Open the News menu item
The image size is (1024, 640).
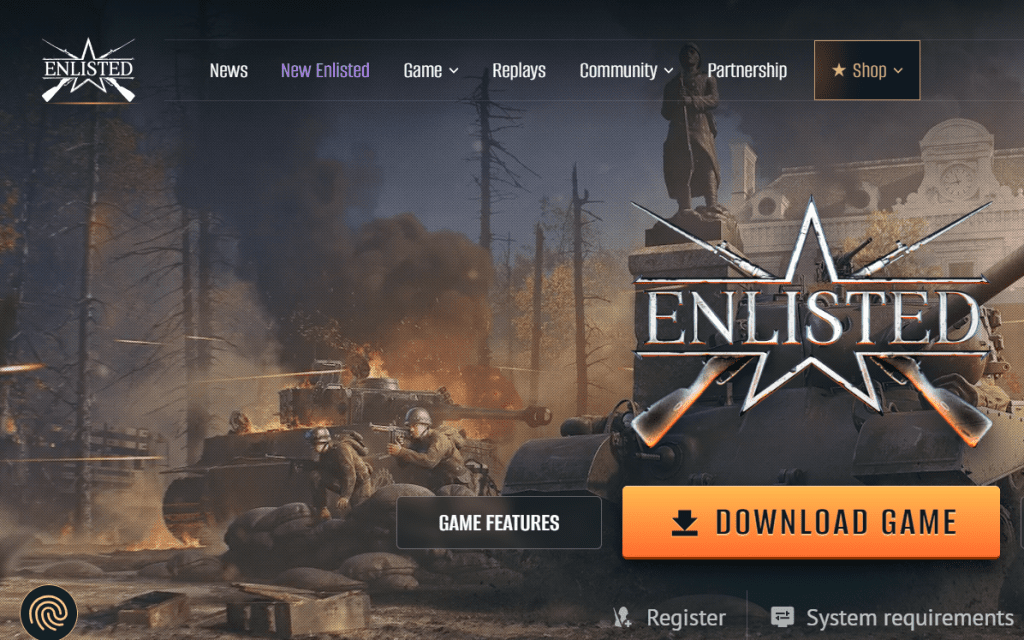tap(229, 70)
